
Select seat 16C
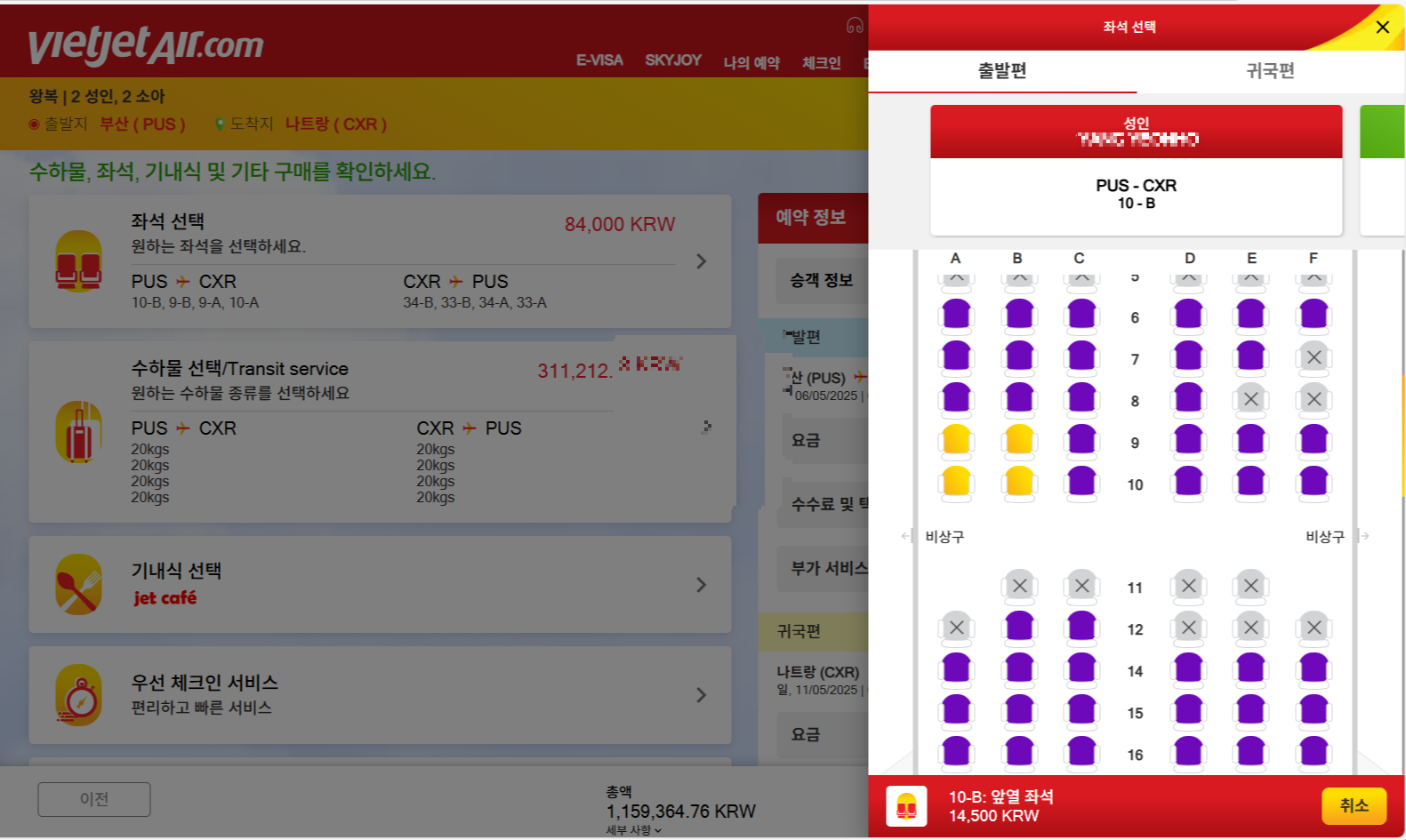[1081, 753]
